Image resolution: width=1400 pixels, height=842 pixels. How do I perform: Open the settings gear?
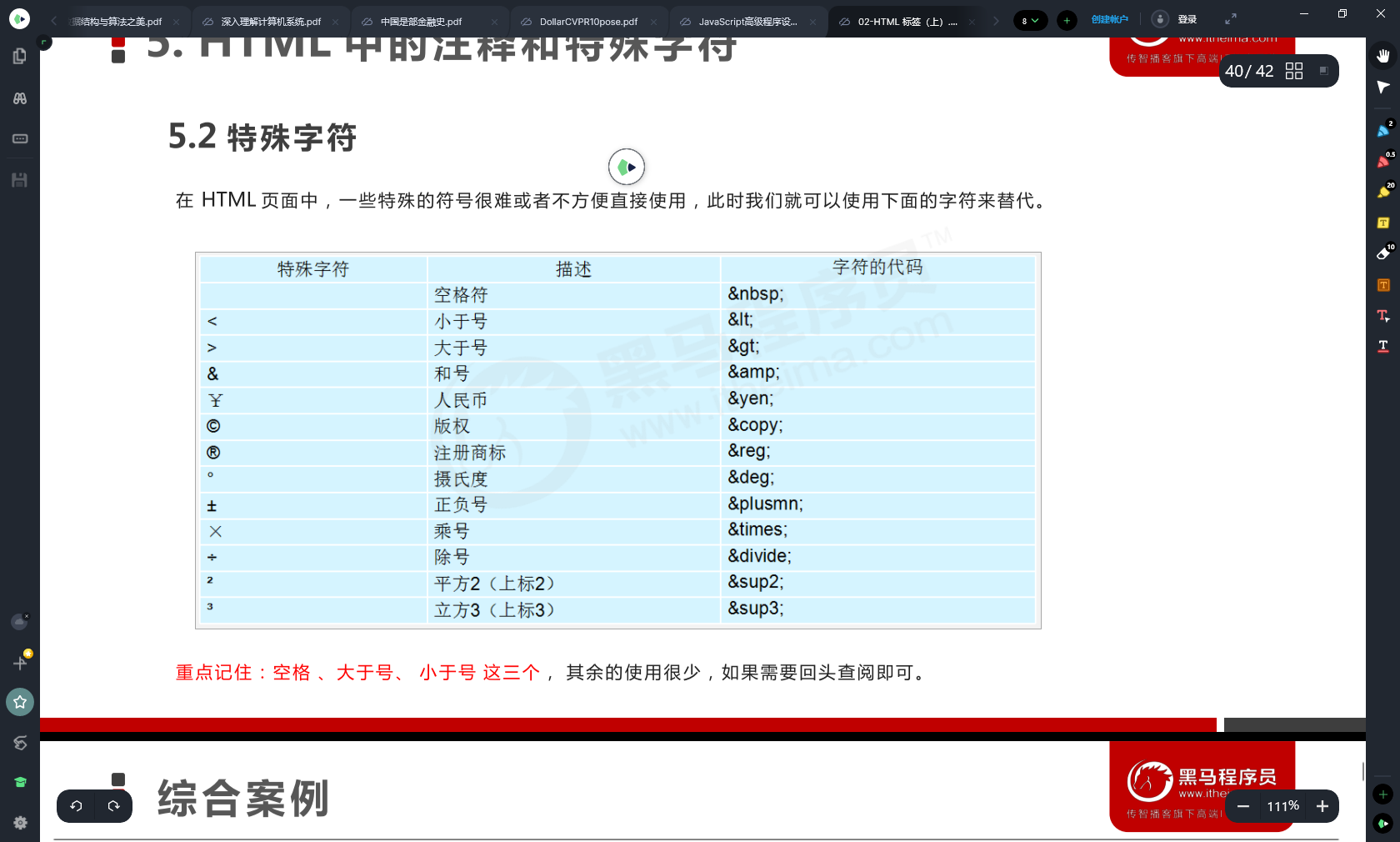(20, 823)
